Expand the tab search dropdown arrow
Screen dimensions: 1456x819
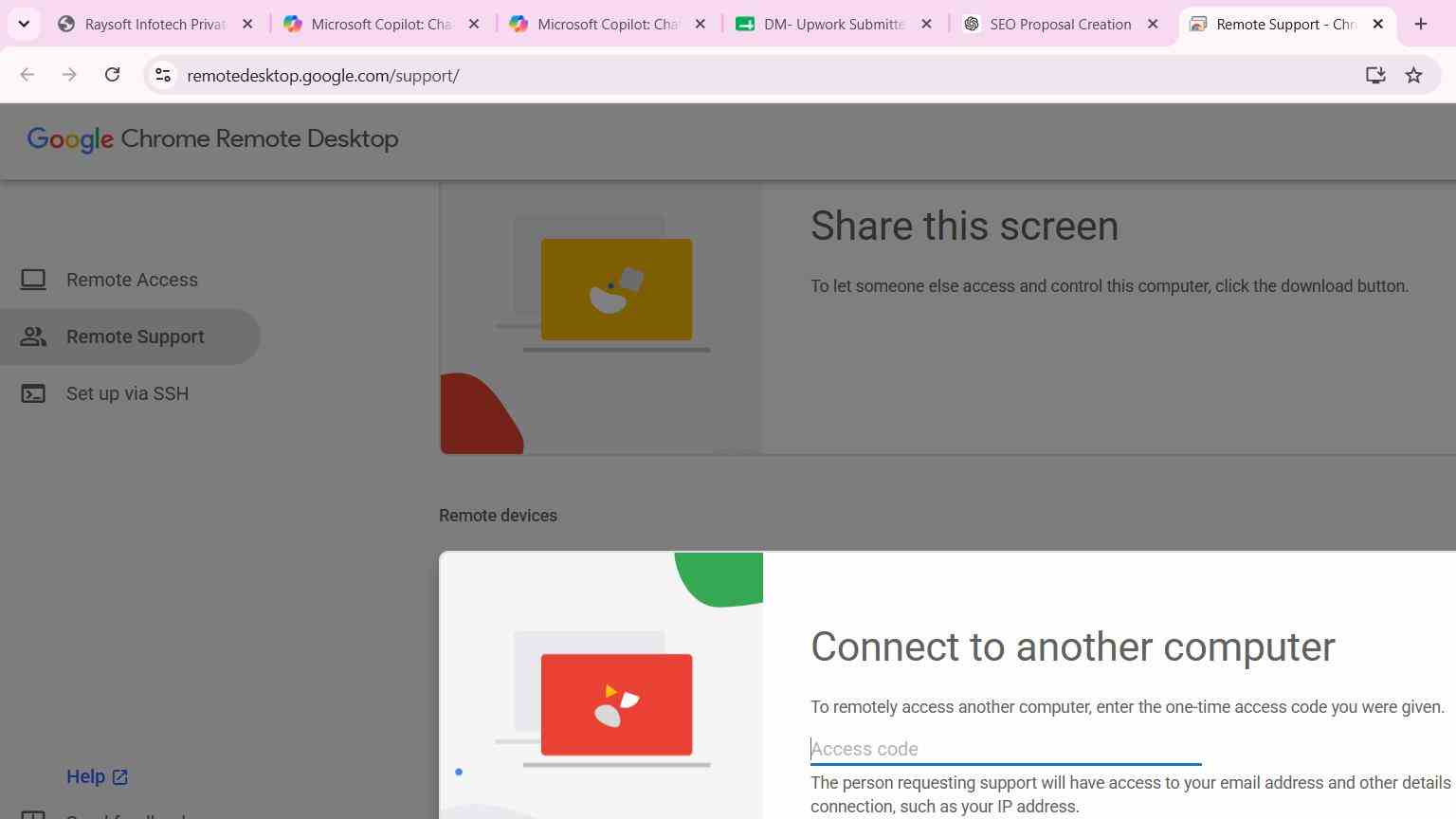click(x=24, y=24)
